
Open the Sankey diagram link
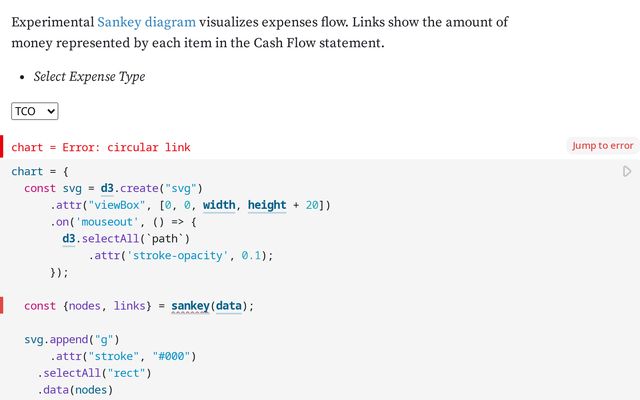coord(147,22)
